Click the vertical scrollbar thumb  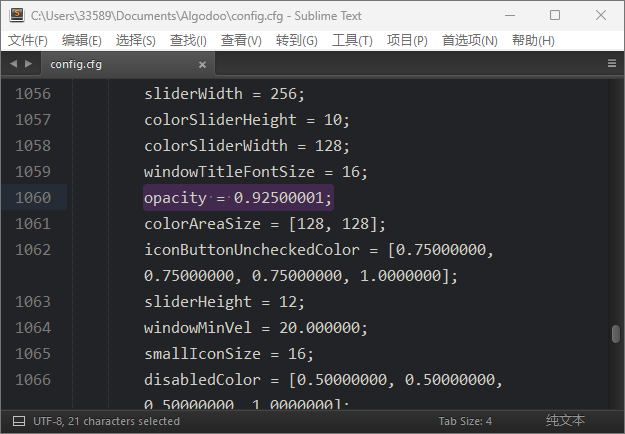click(x=615, y=334)
